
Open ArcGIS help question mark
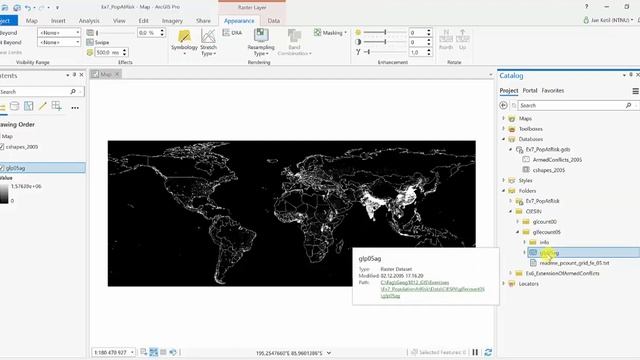click(586, 7)
